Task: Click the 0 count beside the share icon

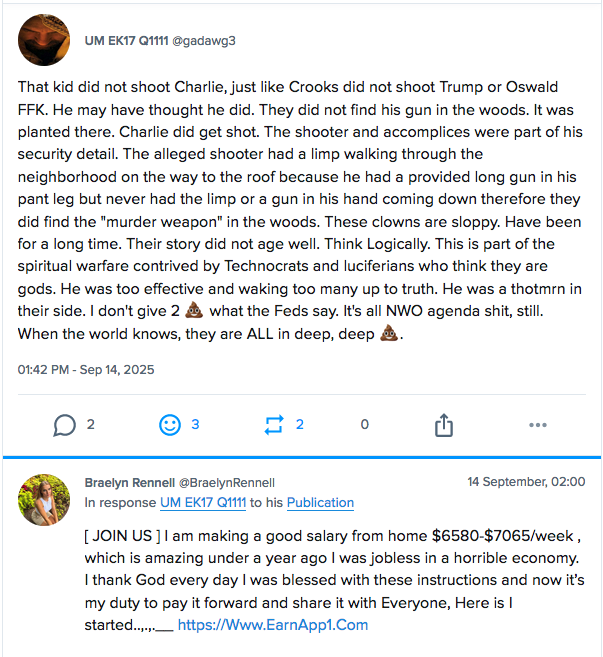Action: pos(364,425)
